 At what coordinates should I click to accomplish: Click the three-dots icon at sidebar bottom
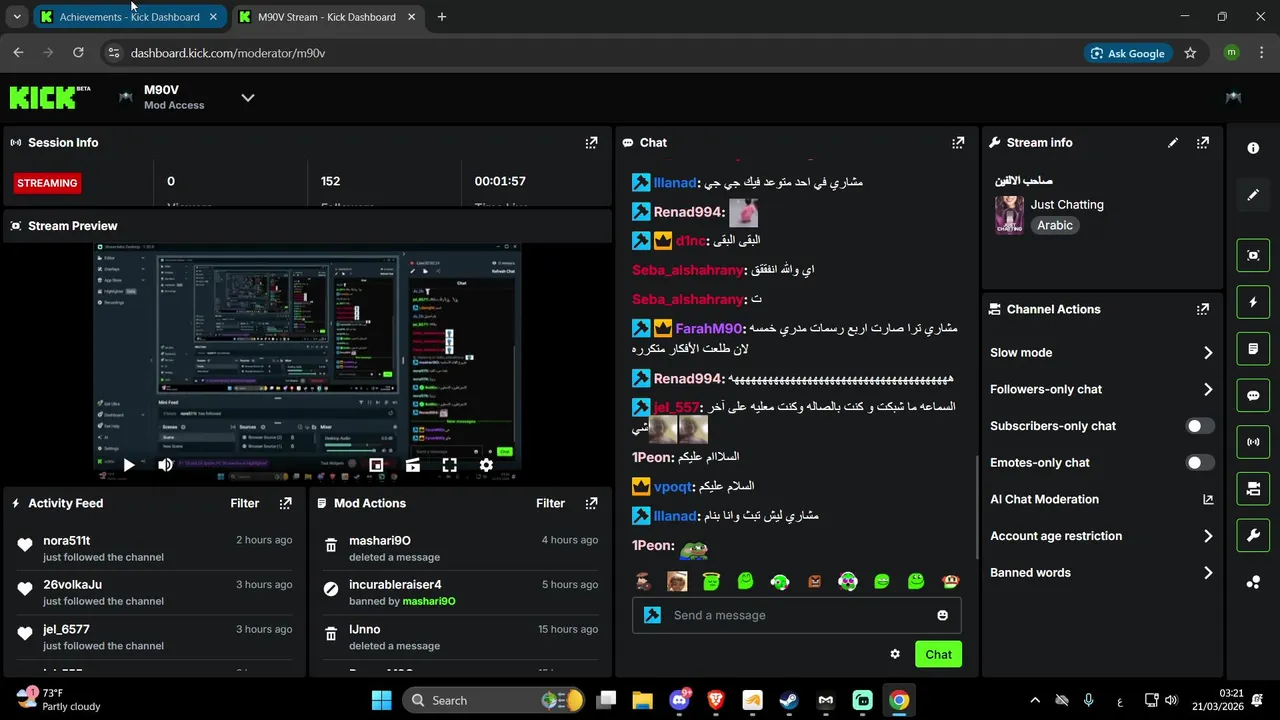click(x=1253, y=582)
